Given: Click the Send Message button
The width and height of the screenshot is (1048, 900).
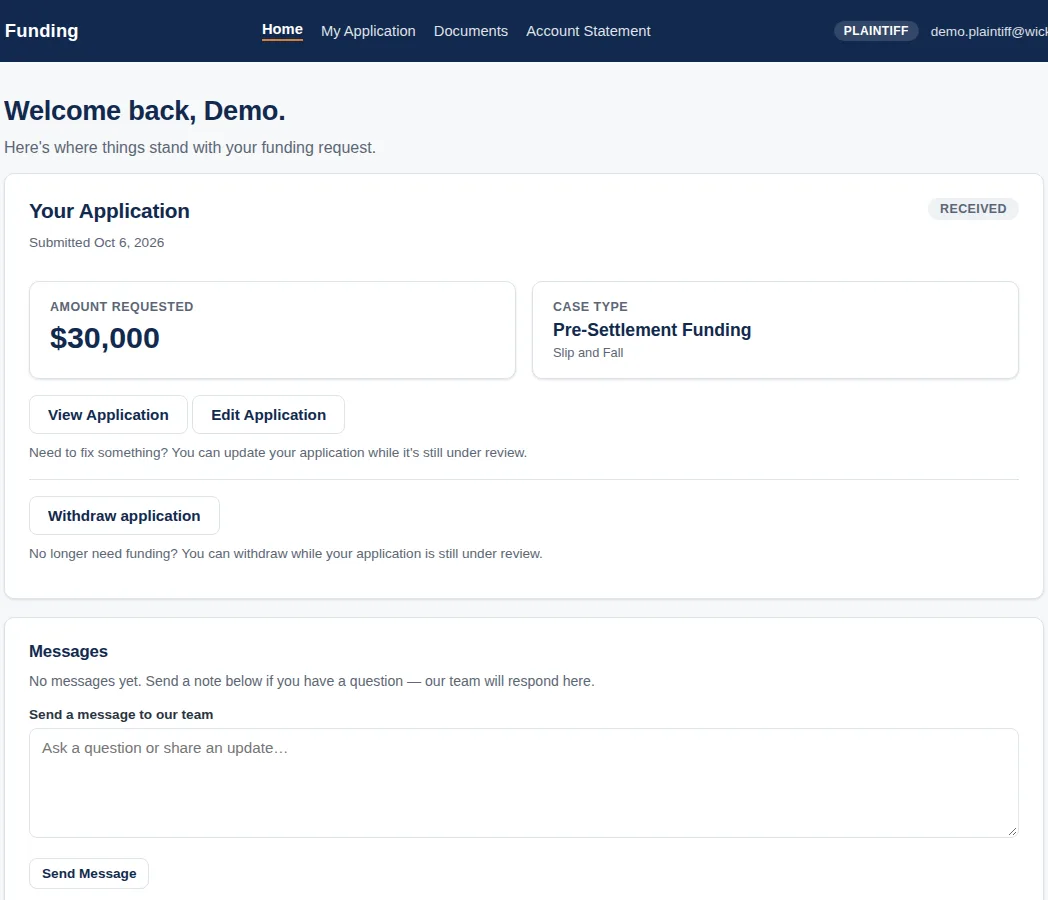Looking at the screenshot, I should point(89,873).
